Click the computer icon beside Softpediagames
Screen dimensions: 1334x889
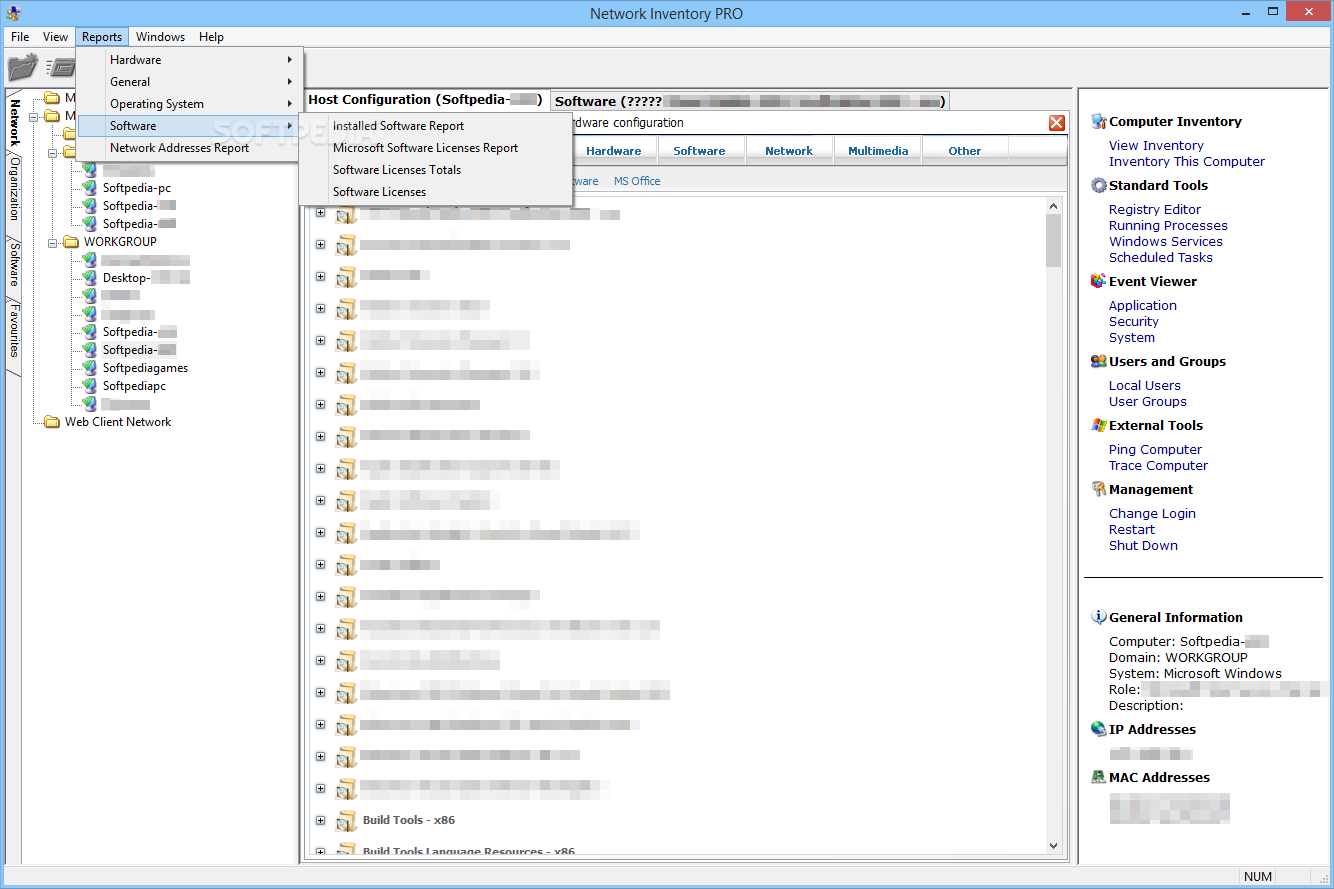[89, 368]
